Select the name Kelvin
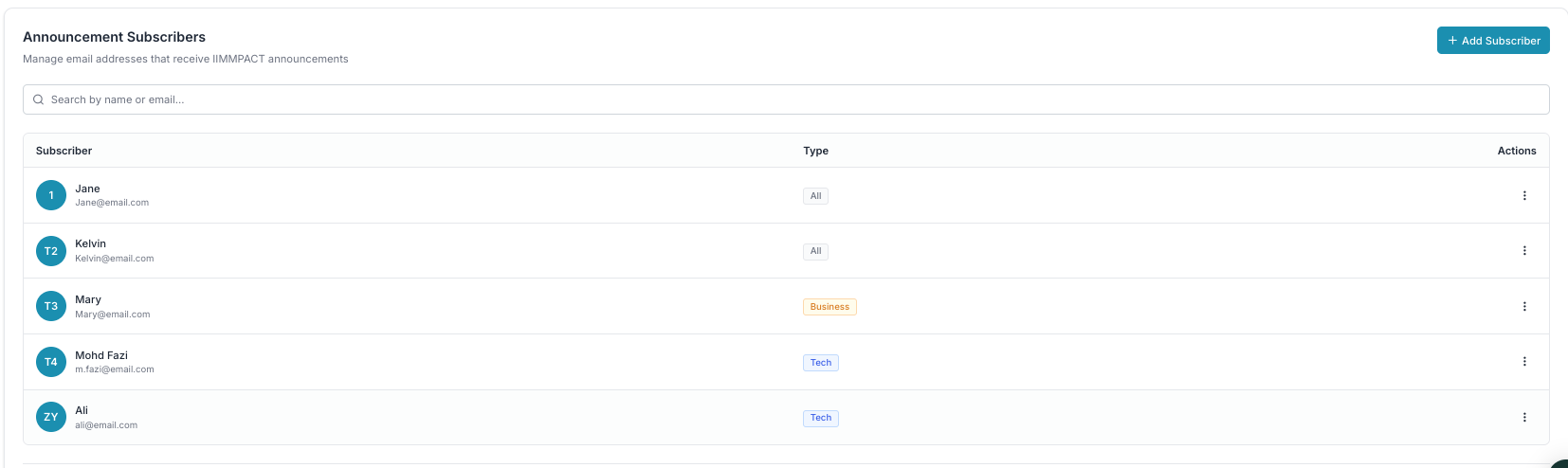This screenshot has width=1568, height=468. pos(90,243)
